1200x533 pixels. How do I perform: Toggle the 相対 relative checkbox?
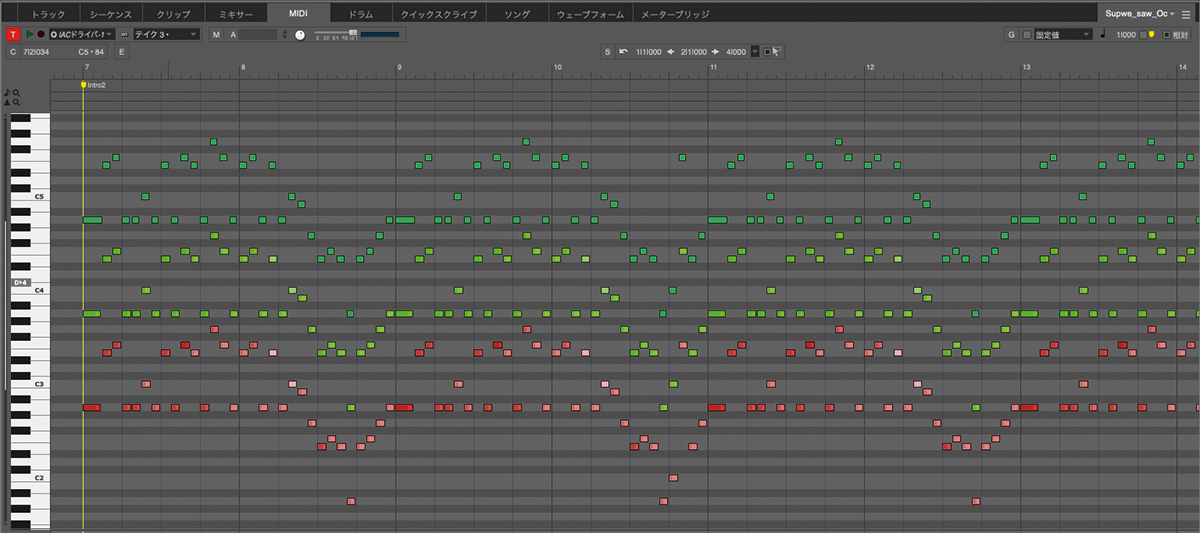click(1166, 34)
